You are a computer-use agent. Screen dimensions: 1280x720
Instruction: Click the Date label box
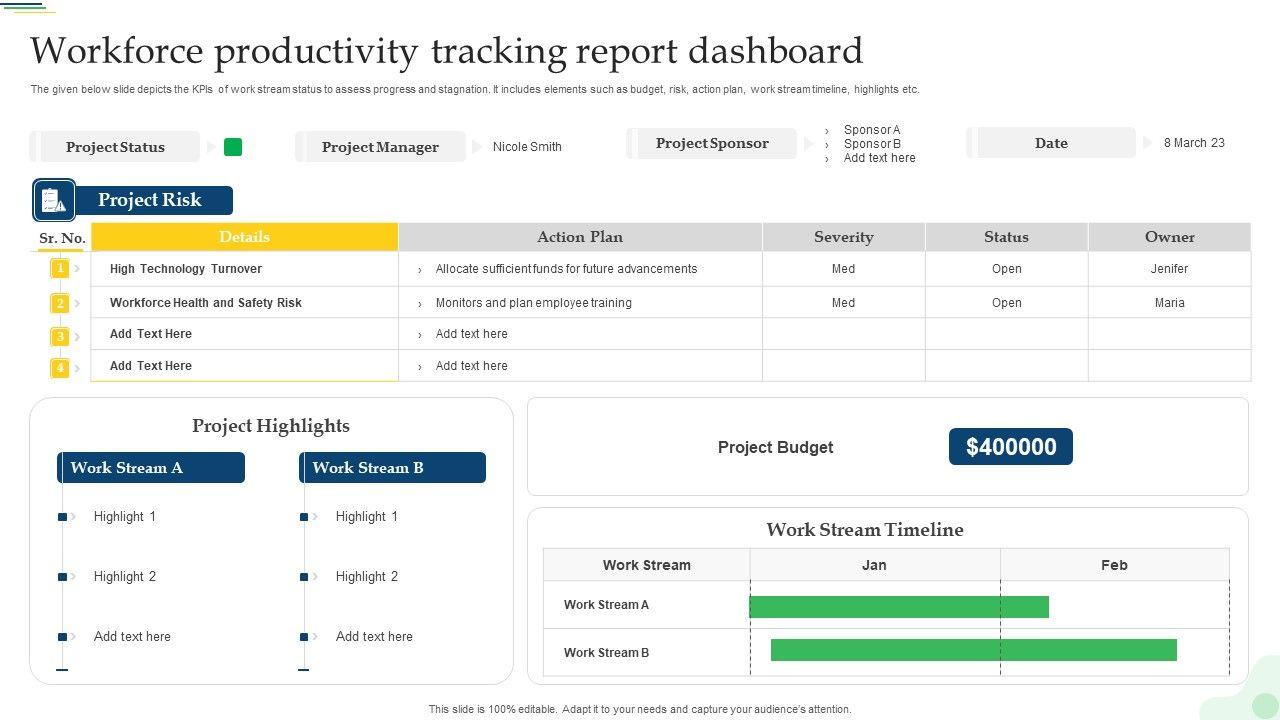tap(1051, 143)
